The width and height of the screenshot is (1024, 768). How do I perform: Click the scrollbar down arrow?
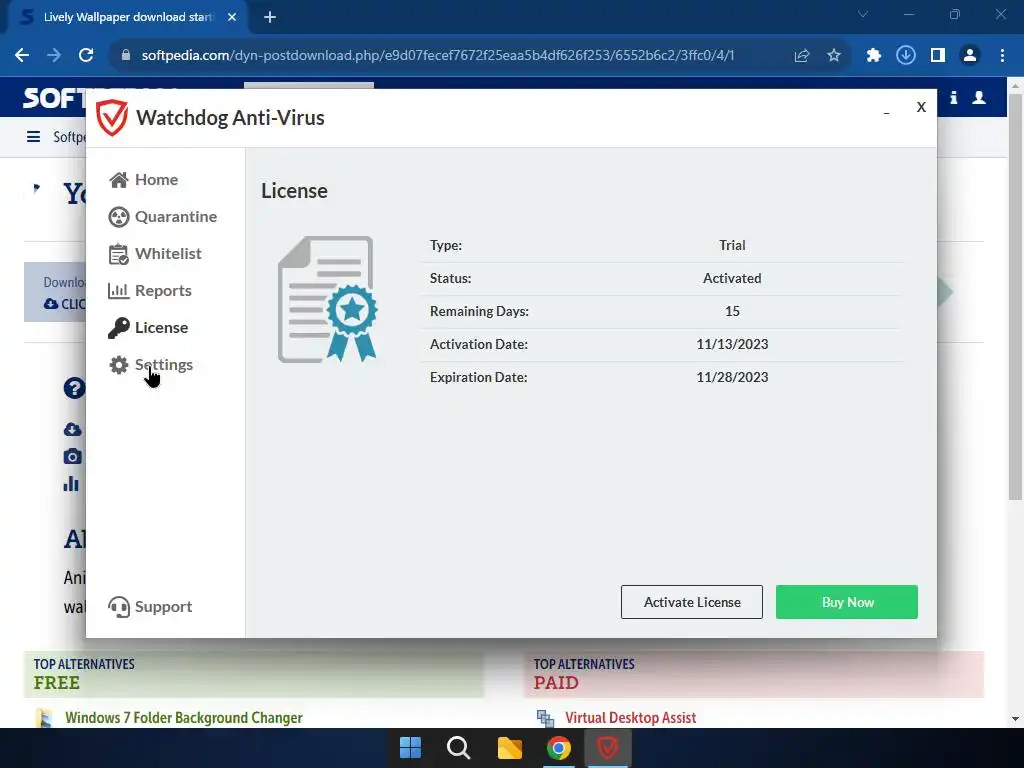click(1015, 719)
